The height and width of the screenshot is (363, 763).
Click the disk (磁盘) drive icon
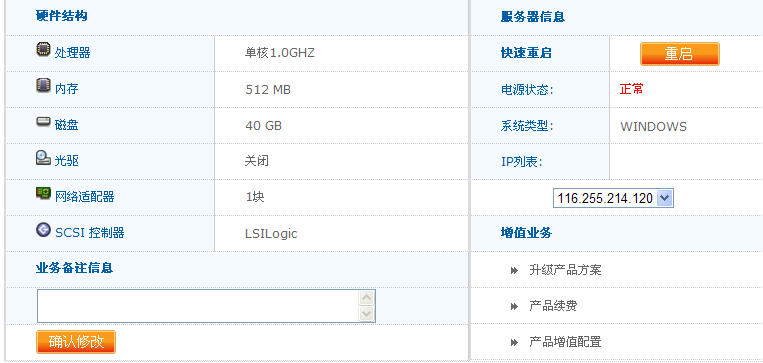(x=43, y=122)
